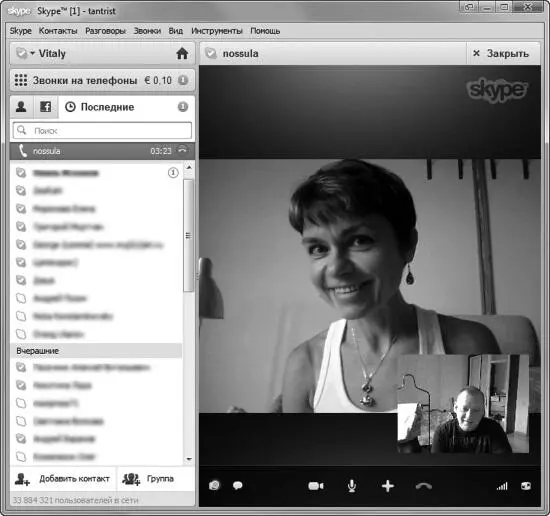Screen dimensions: 550x516
Task: Open the Помощь menu
Action: click(x=265, y=31)
